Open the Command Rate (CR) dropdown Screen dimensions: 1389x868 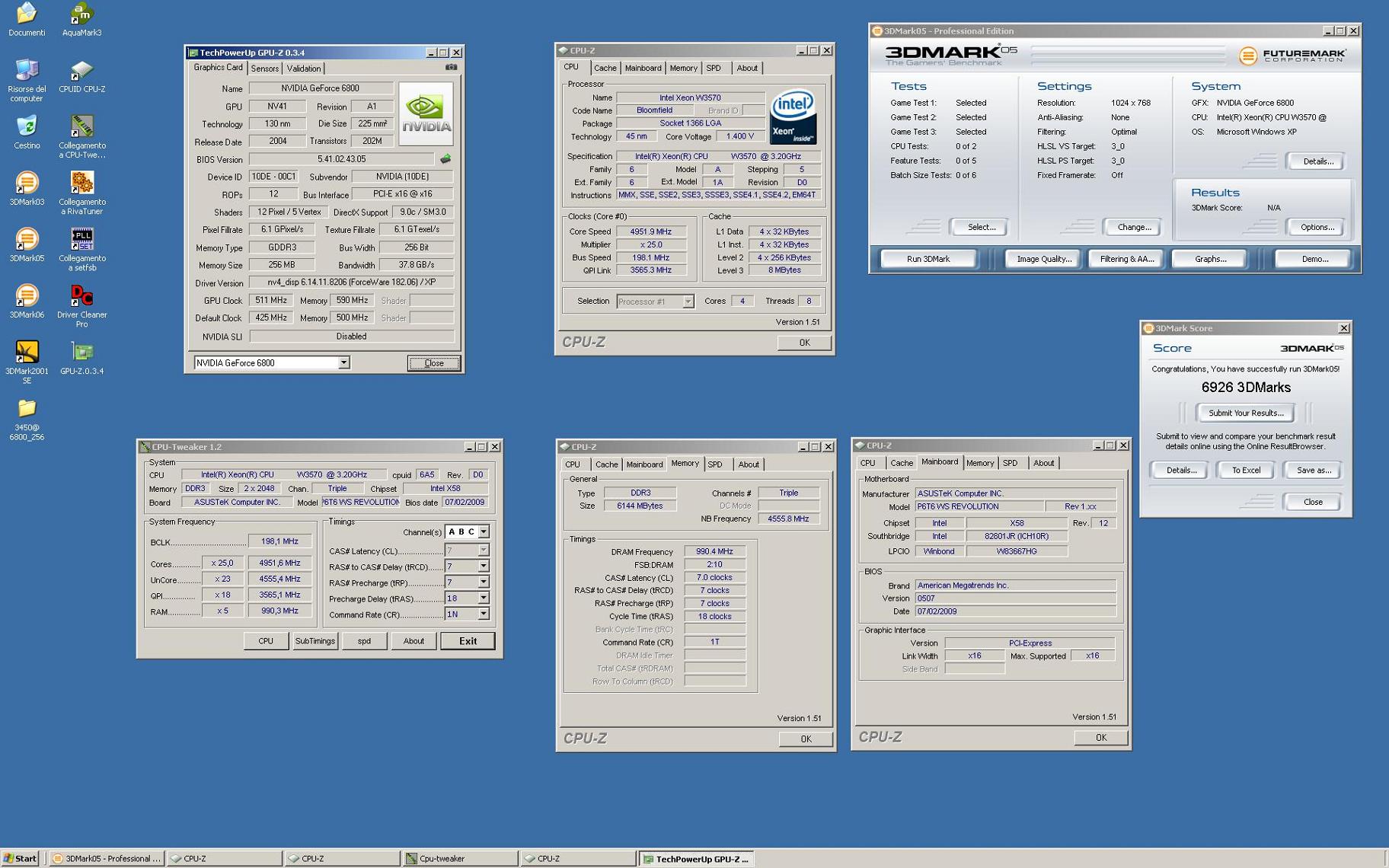pos(483,614)
